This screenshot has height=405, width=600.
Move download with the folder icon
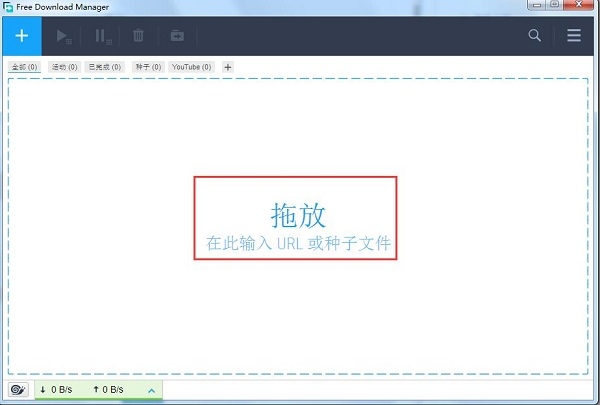[177, 36]
